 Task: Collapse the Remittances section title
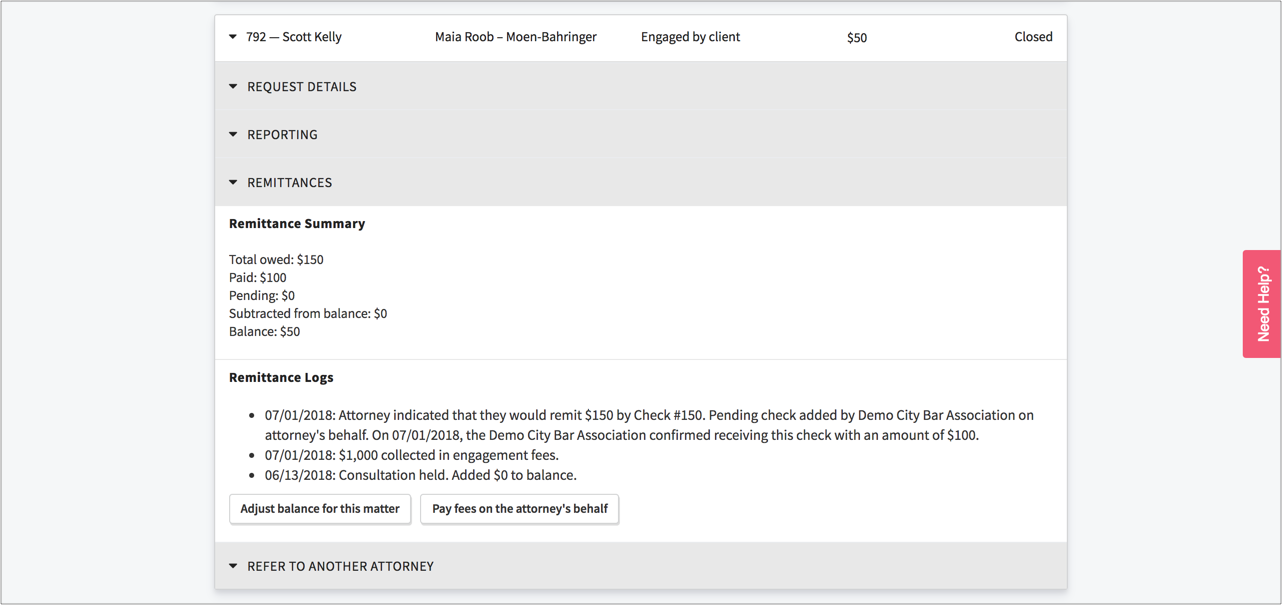289,183
